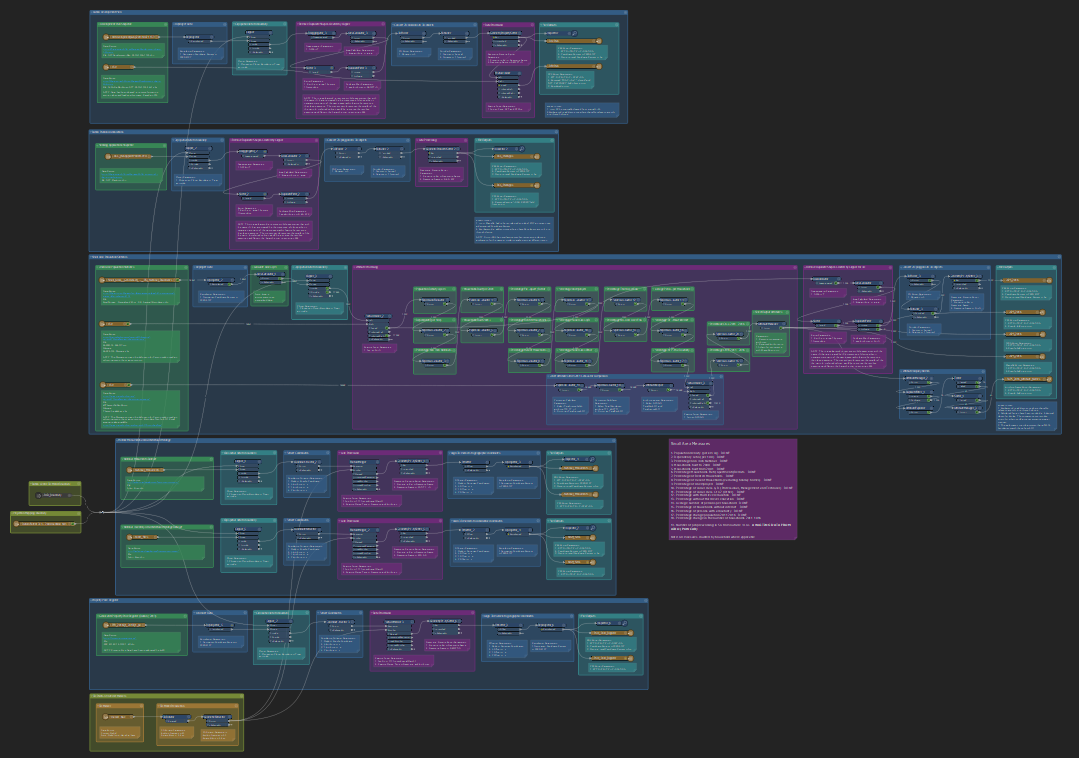Collapse the bottom olive bookmark via its corner icon
This screenshot has width=1079, height=758.
(241, 696)
